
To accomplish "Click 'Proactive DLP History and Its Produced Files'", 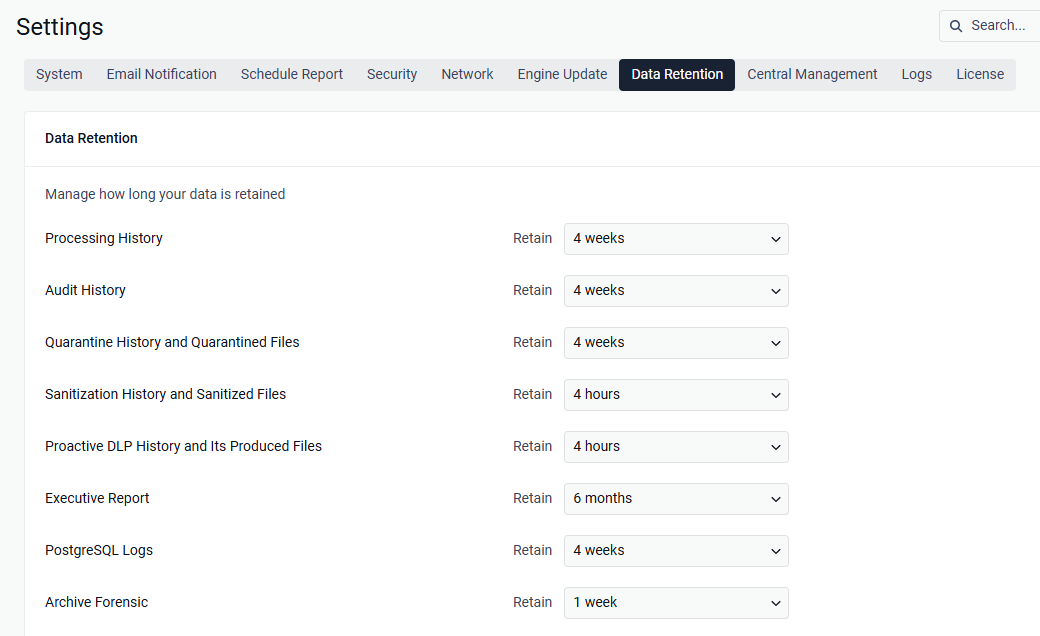I will (x=183, y=446).
